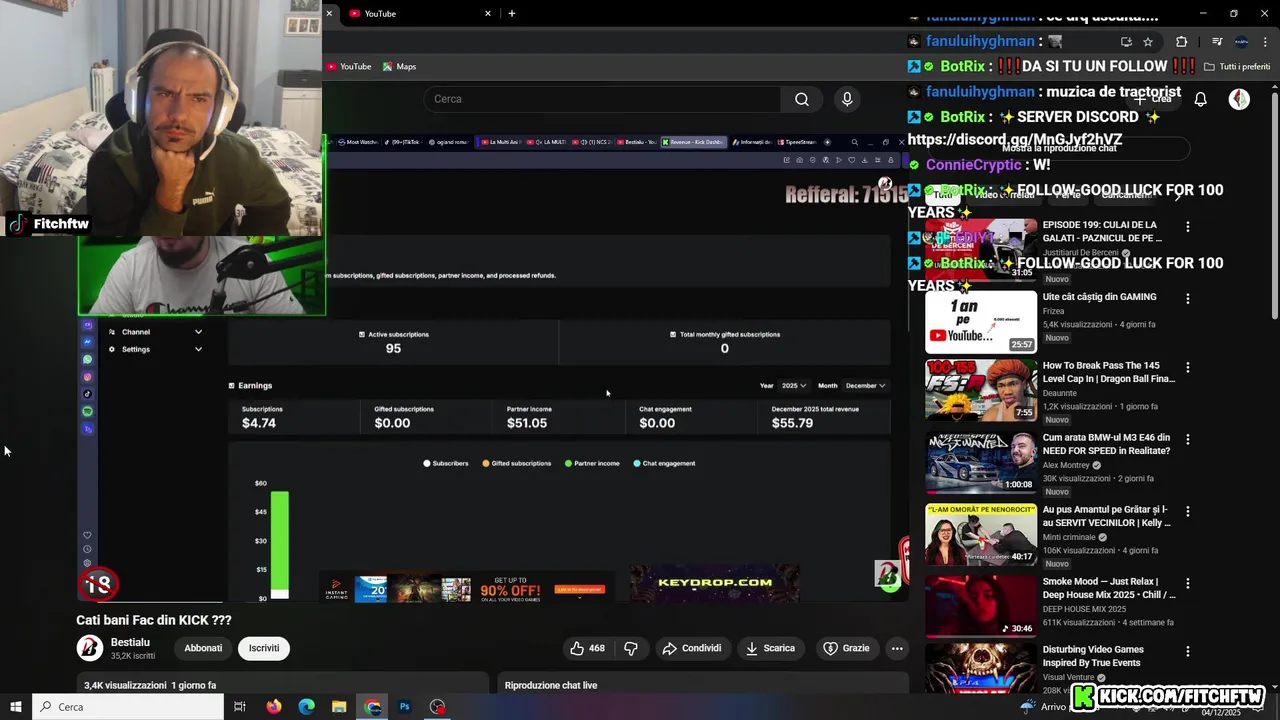This screenshot has height=720, width=1280.
Task: Open File Explorer from taskbar
Action: coord(339,707)
